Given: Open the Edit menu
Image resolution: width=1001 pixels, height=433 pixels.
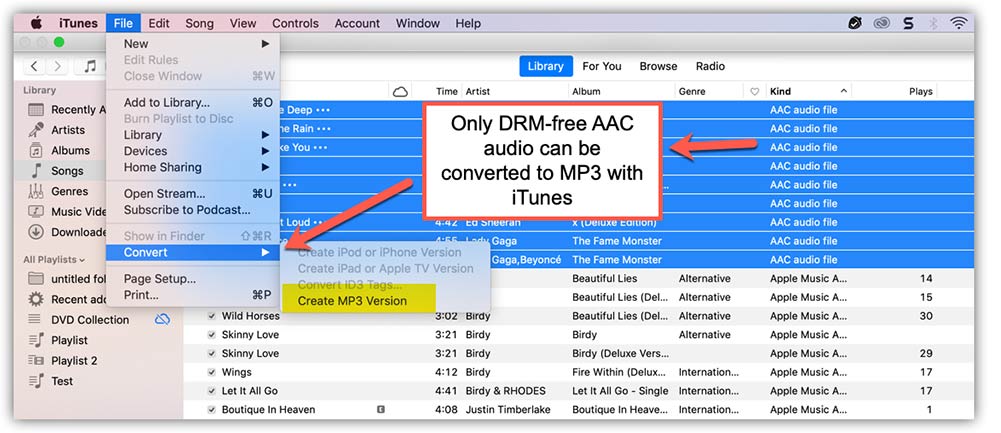Looking at the screenshot, I should (x=159, y=24).
